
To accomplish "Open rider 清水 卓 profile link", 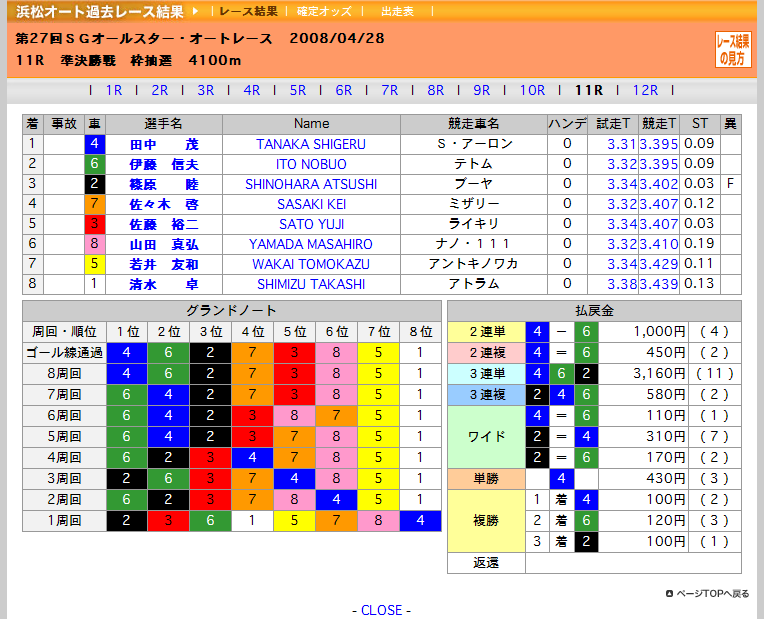I will (164, 285).
